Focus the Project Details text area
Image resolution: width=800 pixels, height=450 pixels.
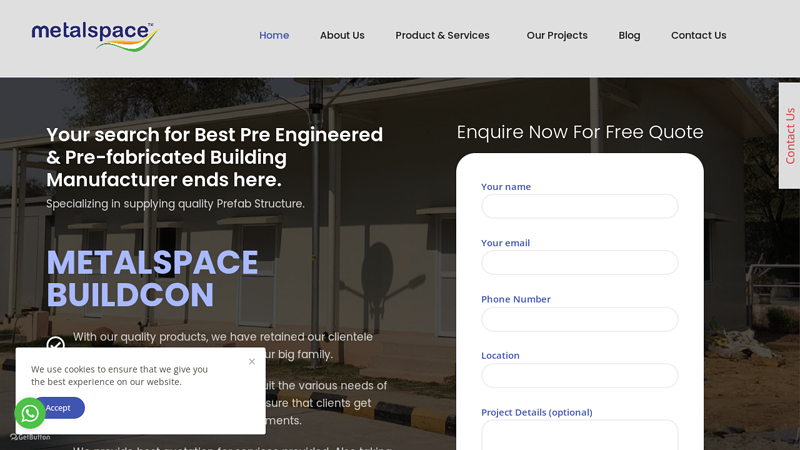point(580,435)
